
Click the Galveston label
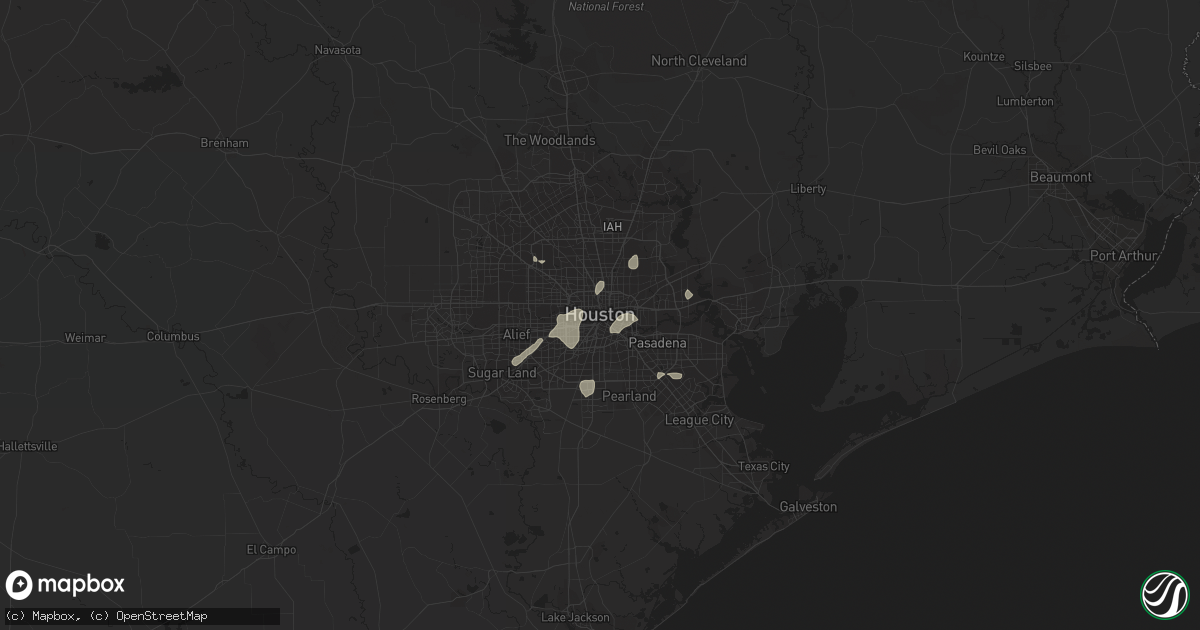pyautogui.click(x=808, y=507)
